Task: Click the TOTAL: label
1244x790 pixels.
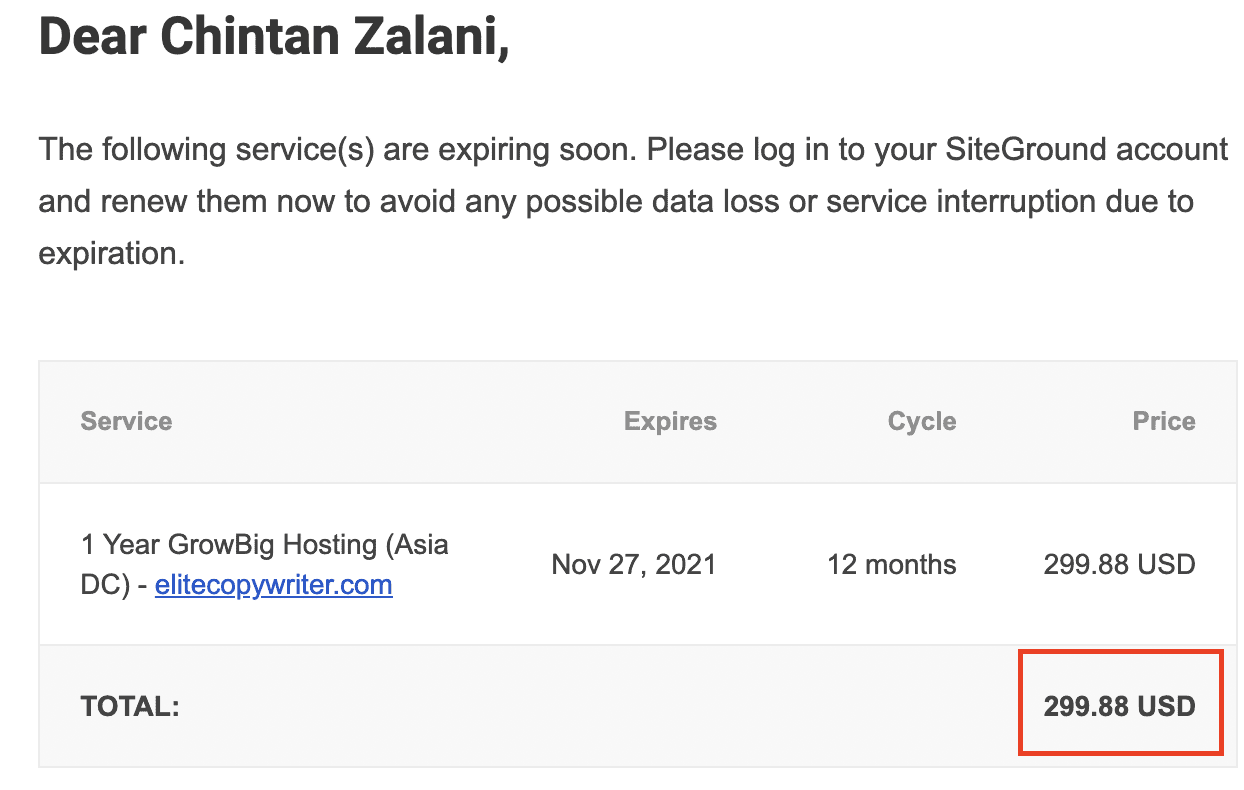Action: pos(130,707)
